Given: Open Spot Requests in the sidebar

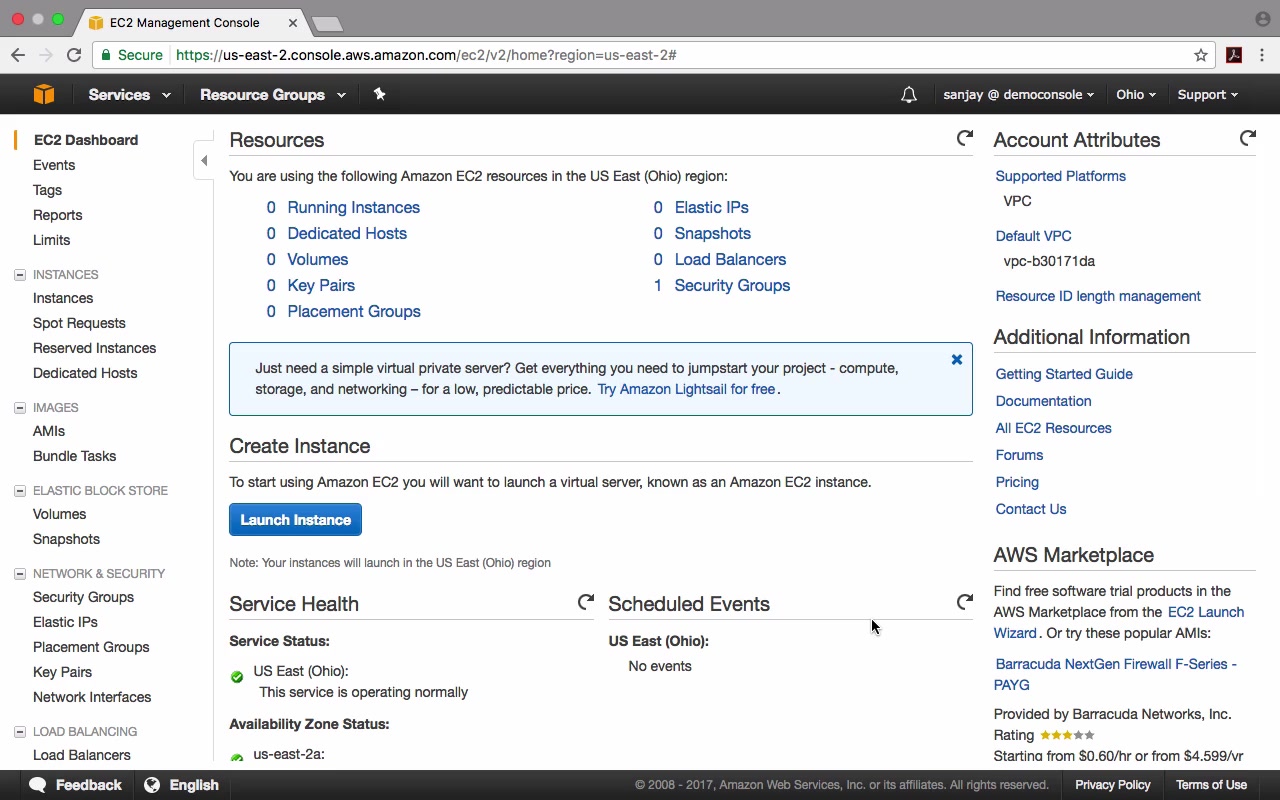Looking at the screenshot, I should [79, 323].
